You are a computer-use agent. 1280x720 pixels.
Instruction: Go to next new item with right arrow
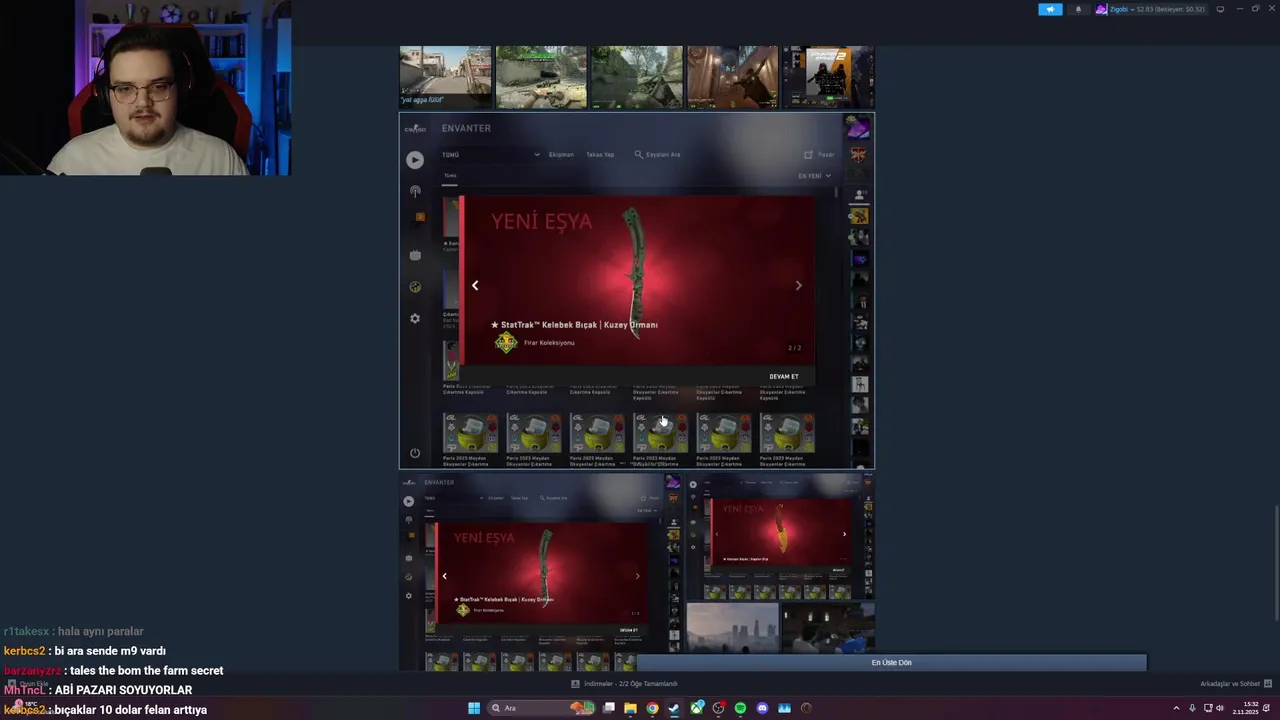[798, 286]
